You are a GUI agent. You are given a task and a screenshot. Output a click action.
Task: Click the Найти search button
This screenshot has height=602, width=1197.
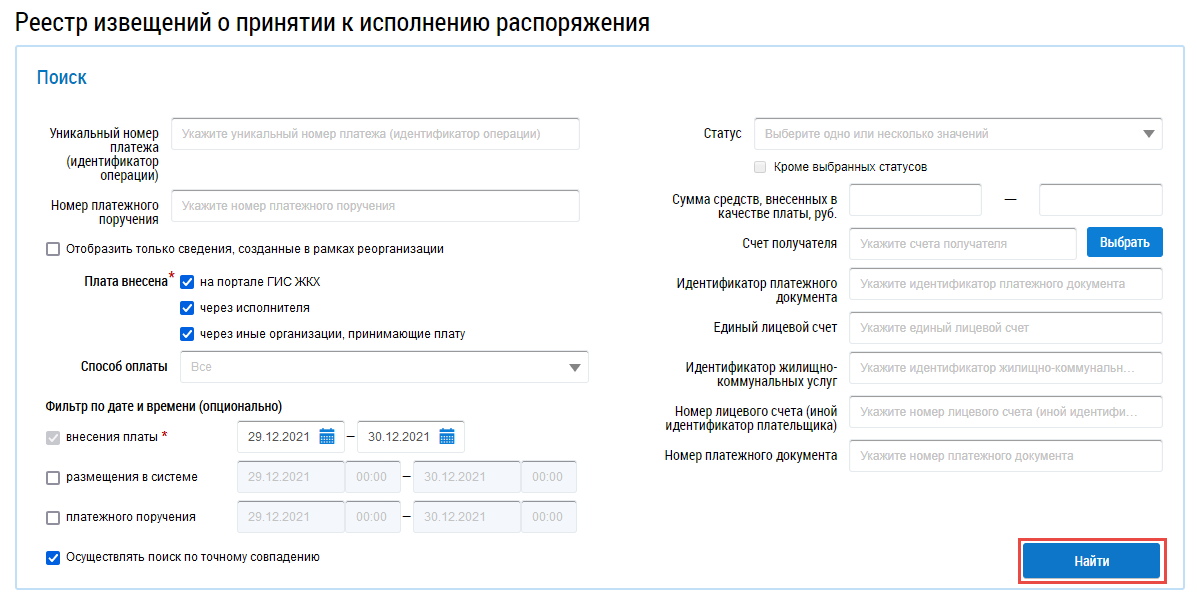pos(1091,561)
